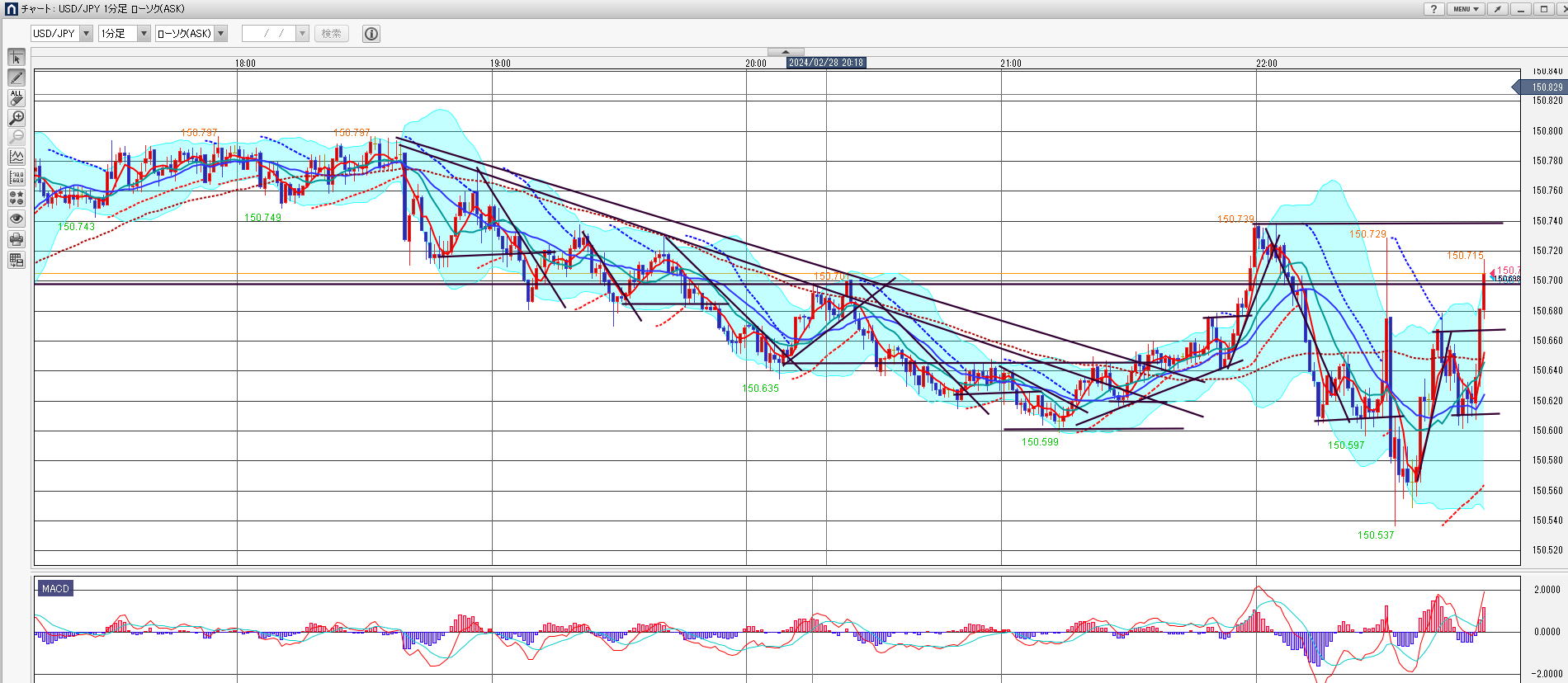Print the chart using the printer icon
The image size is (1568, 683).
click(x=17, y=239)
